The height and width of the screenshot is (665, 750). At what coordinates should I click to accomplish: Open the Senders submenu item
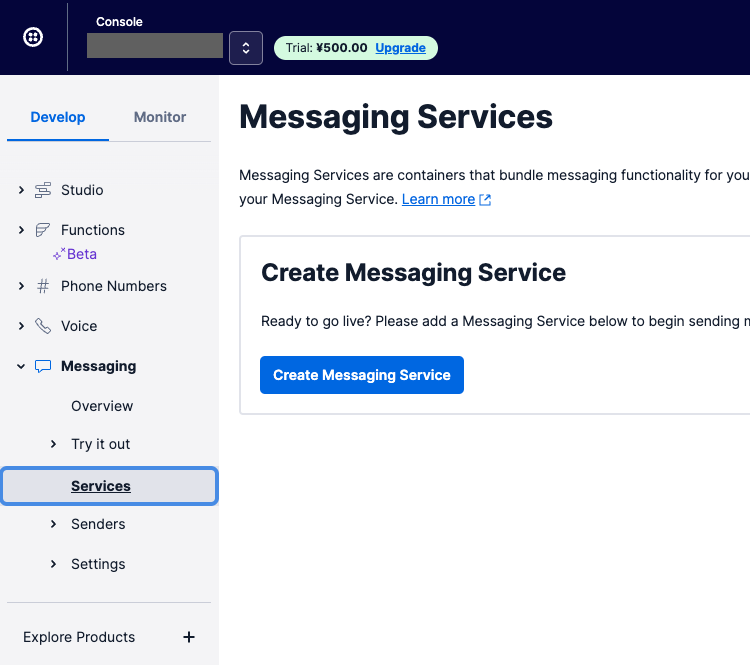[x=98, y=524]
